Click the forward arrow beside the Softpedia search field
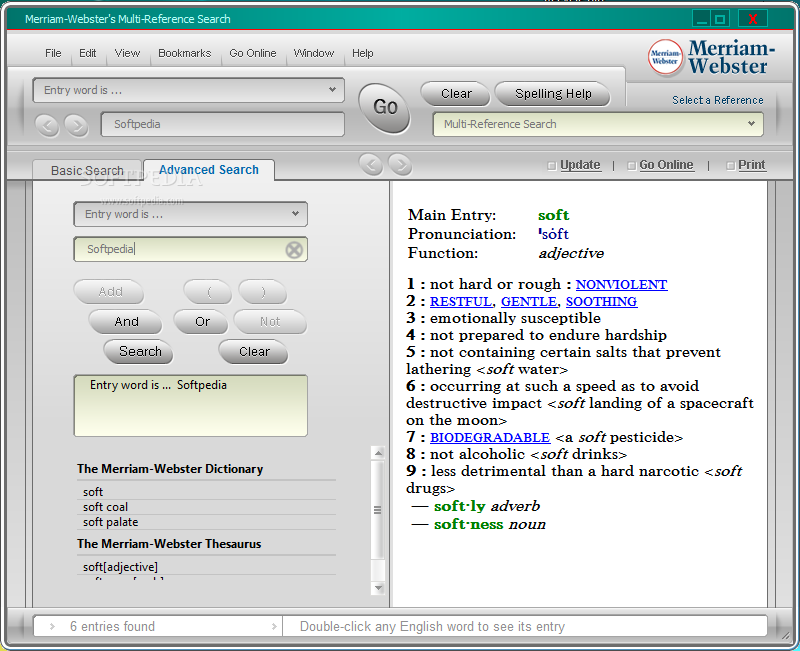800x651 pixels. [77, 125]
